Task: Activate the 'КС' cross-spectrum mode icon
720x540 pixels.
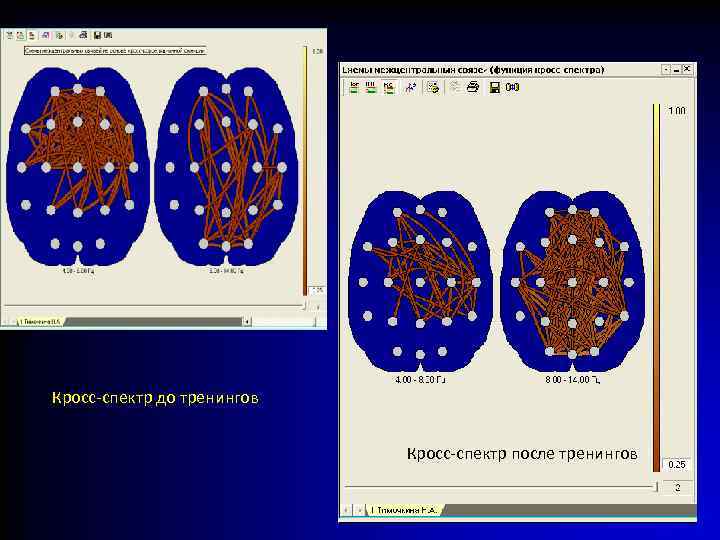Action: [x=388, y=87]
